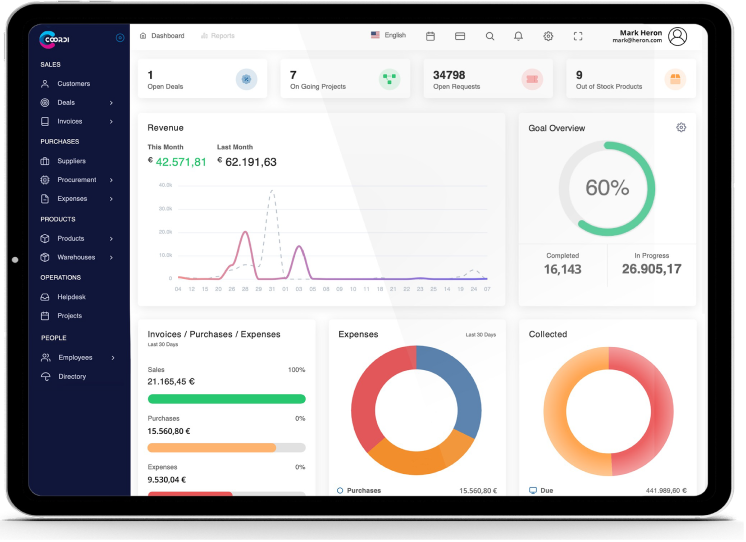This screenshot has height=542, width=746.
Task: Open the English language dropdown
Action: click(388, 35)
